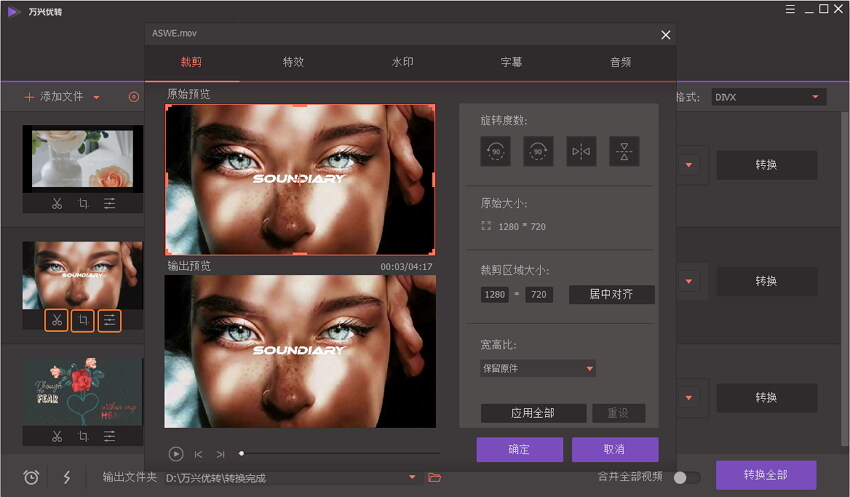Expand the 输出文件夹 path dropdown
The height and width of the screenshot is (497, 850).
[x=411, y=477]
